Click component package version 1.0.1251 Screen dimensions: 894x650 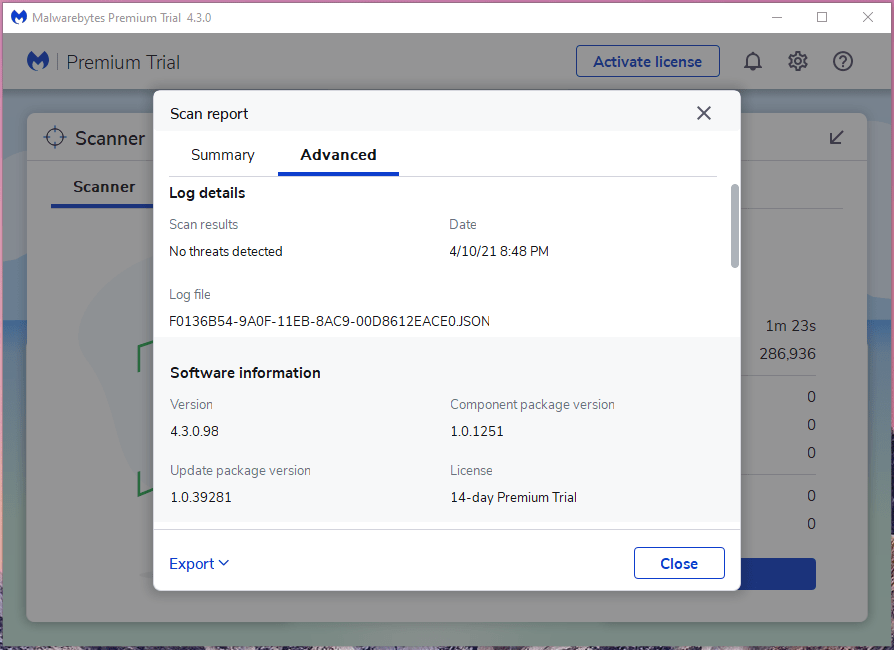(477, 431)
